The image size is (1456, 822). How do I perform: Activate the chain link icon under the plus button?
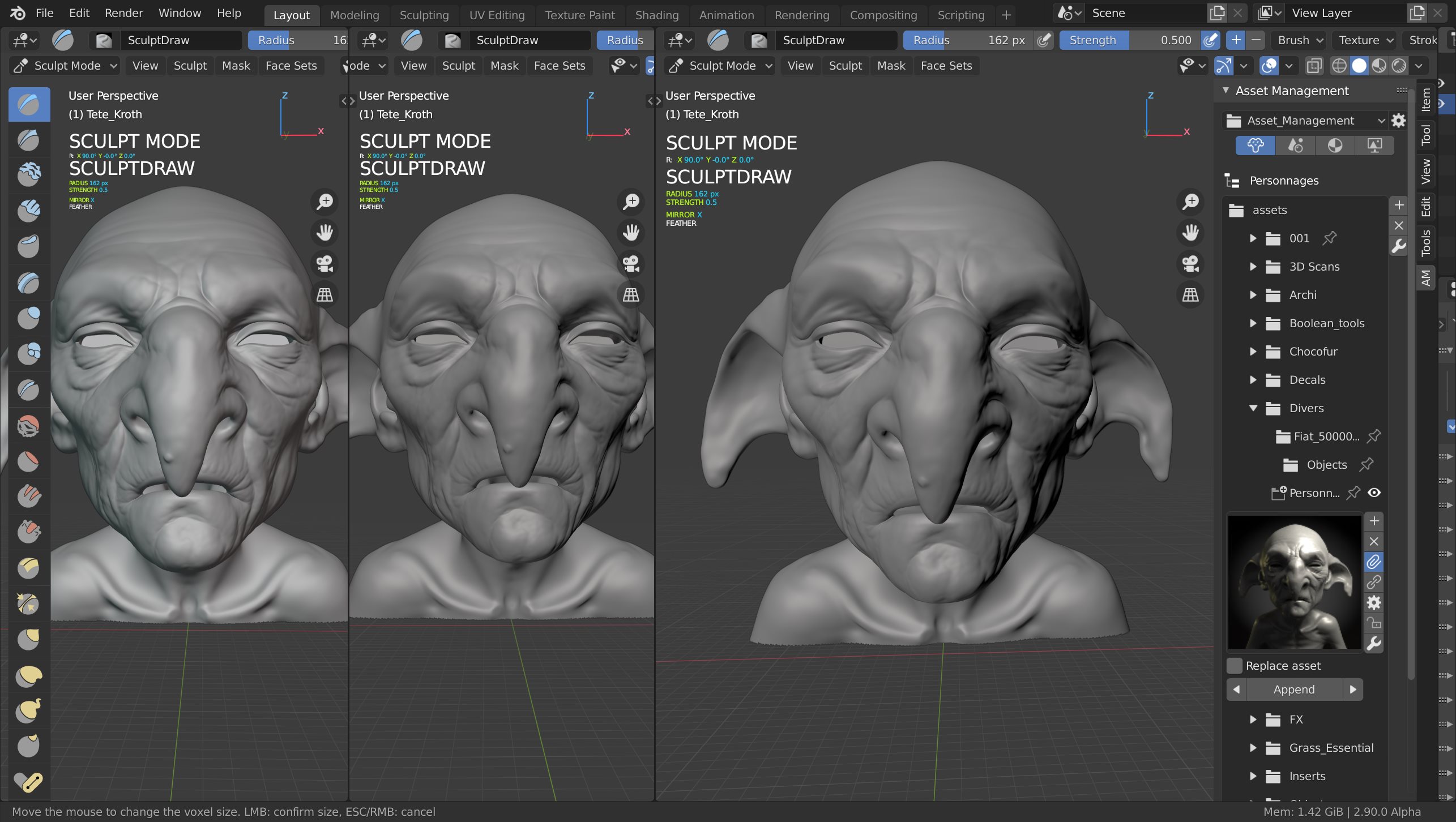1374,583
